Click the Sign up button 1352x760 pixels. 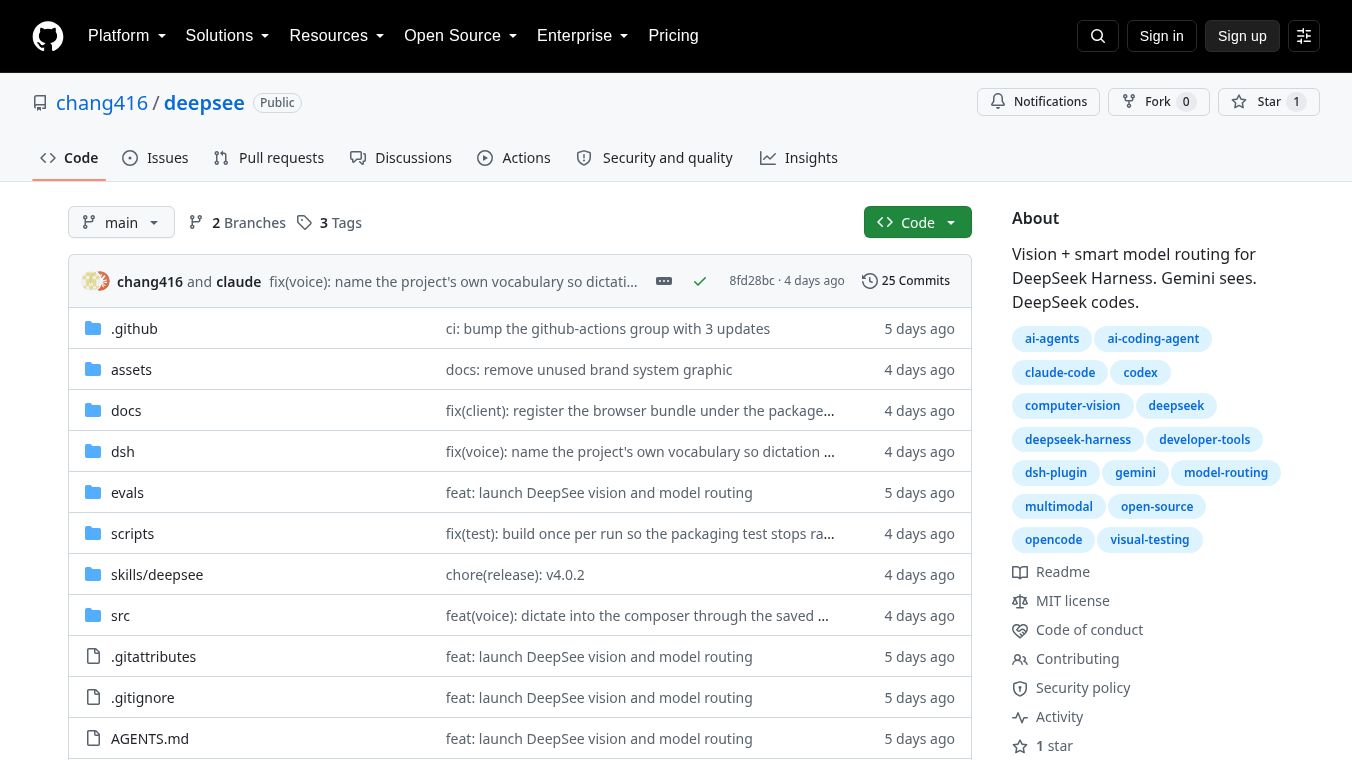tap(1242, 36)
